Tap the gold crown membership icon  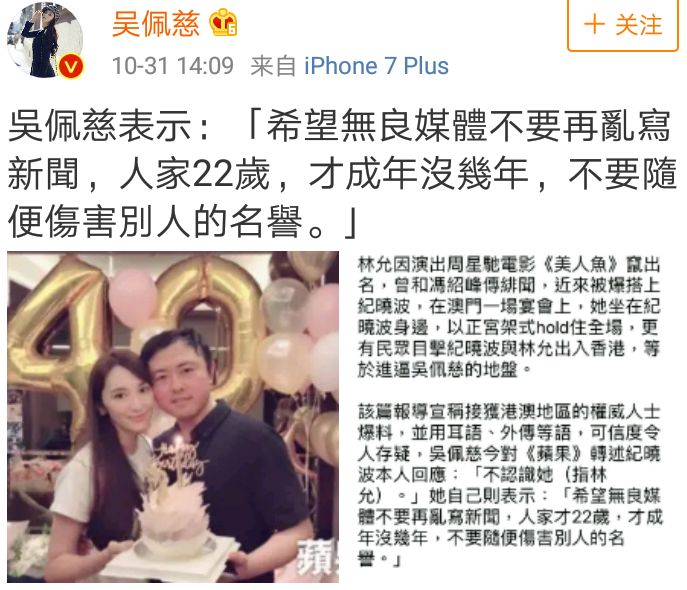(223, 23)
